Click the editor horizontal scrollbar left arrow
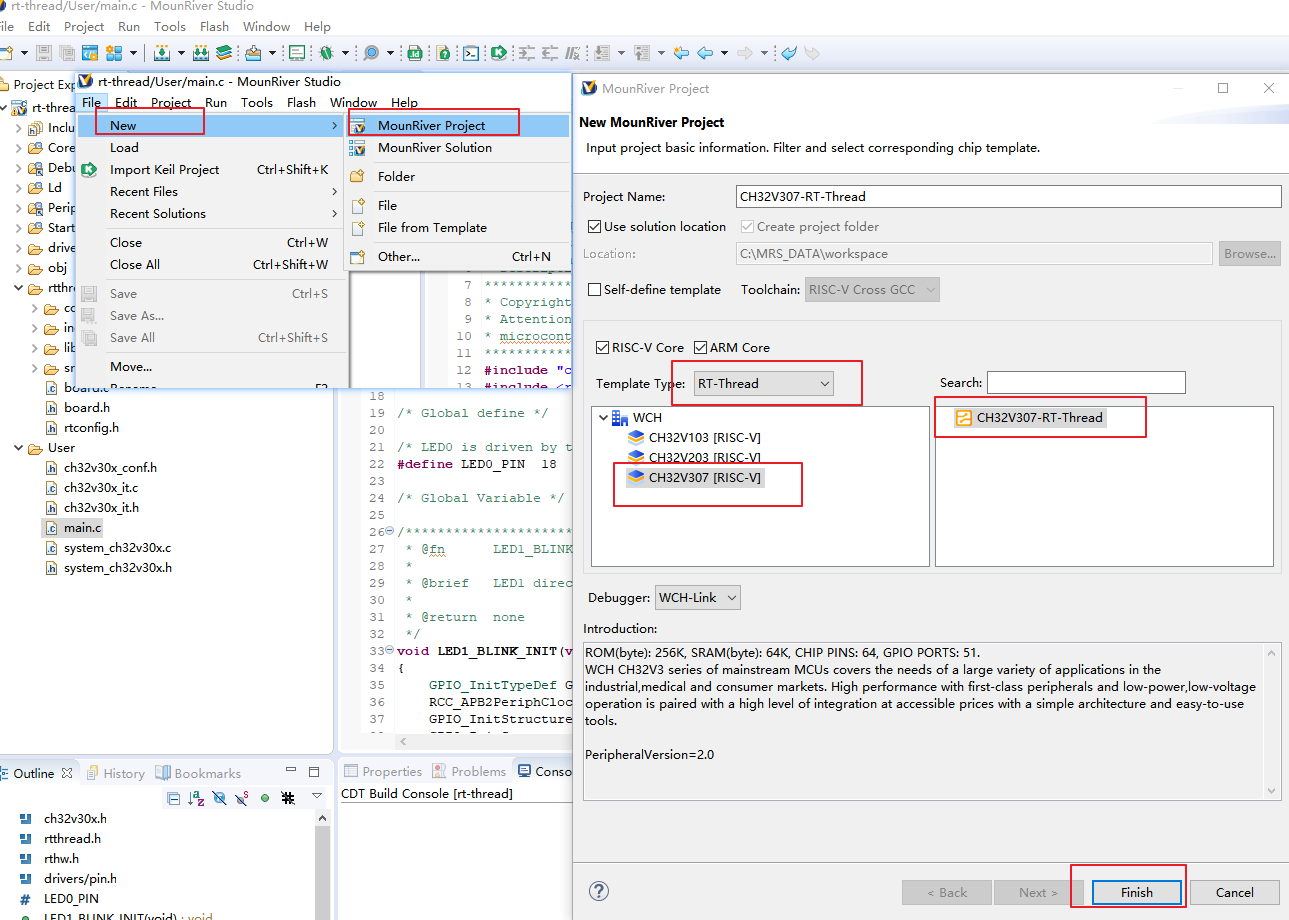This screenshot has width=1289, height=920. click(x=404, y=742)
